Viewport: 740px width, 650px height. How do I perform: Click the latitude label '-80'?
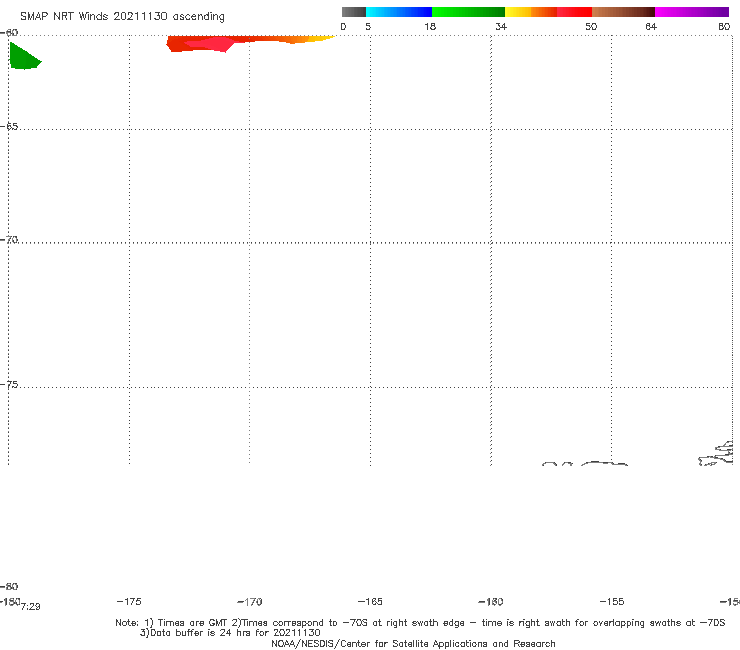(9, 586)
